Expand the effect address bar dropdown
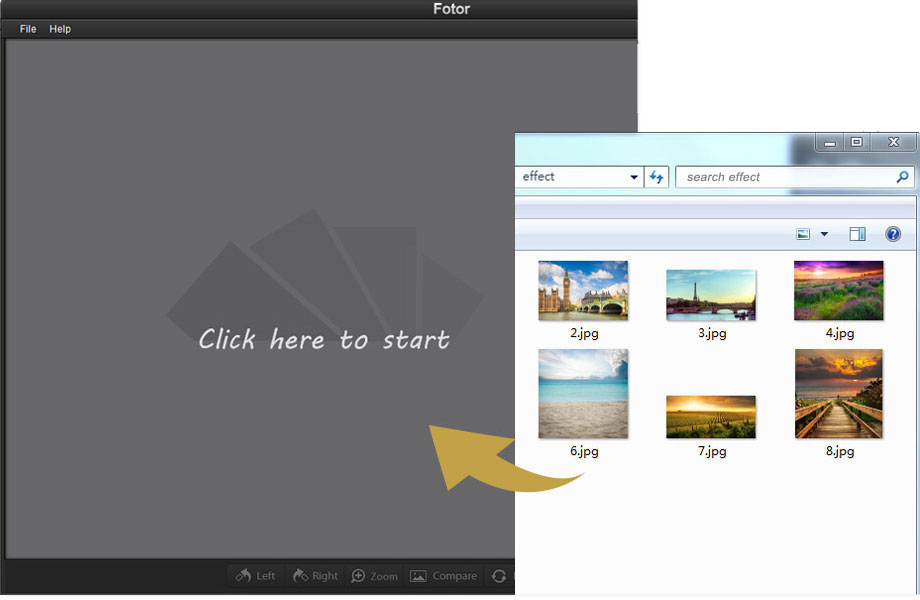The height and width of the screenshot is (600, 920). [x=634, y=177]
